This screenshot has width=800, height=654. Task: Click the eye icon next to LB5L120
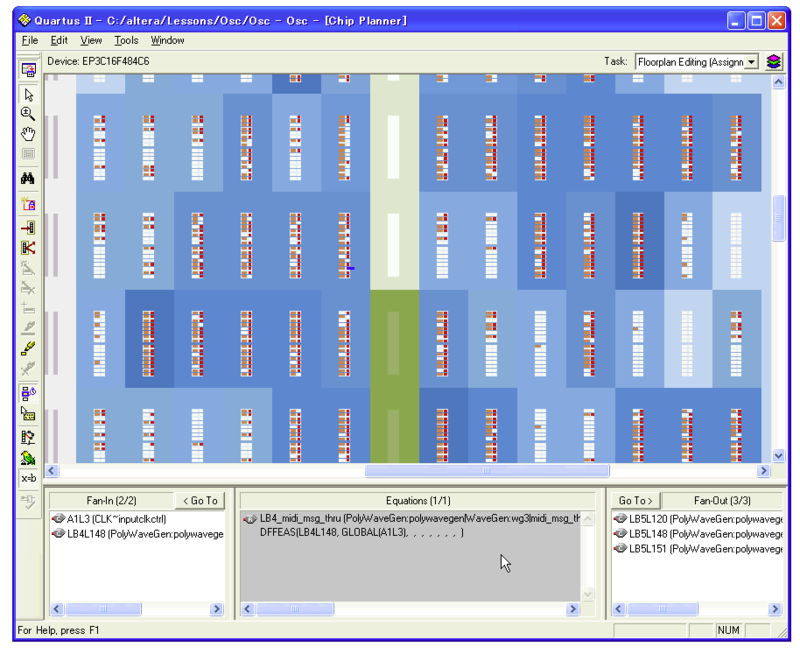click(620, 519)
